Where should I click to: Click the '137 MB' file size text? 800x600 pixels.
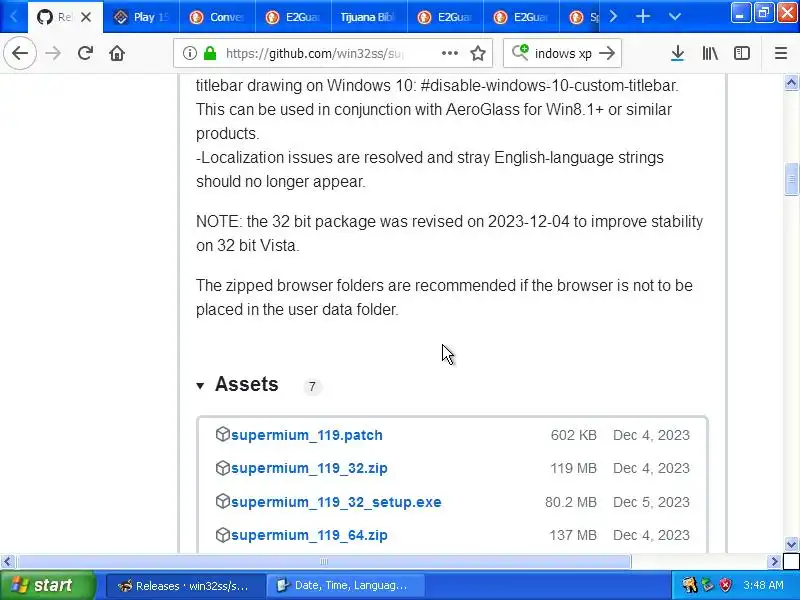[573, 535]
